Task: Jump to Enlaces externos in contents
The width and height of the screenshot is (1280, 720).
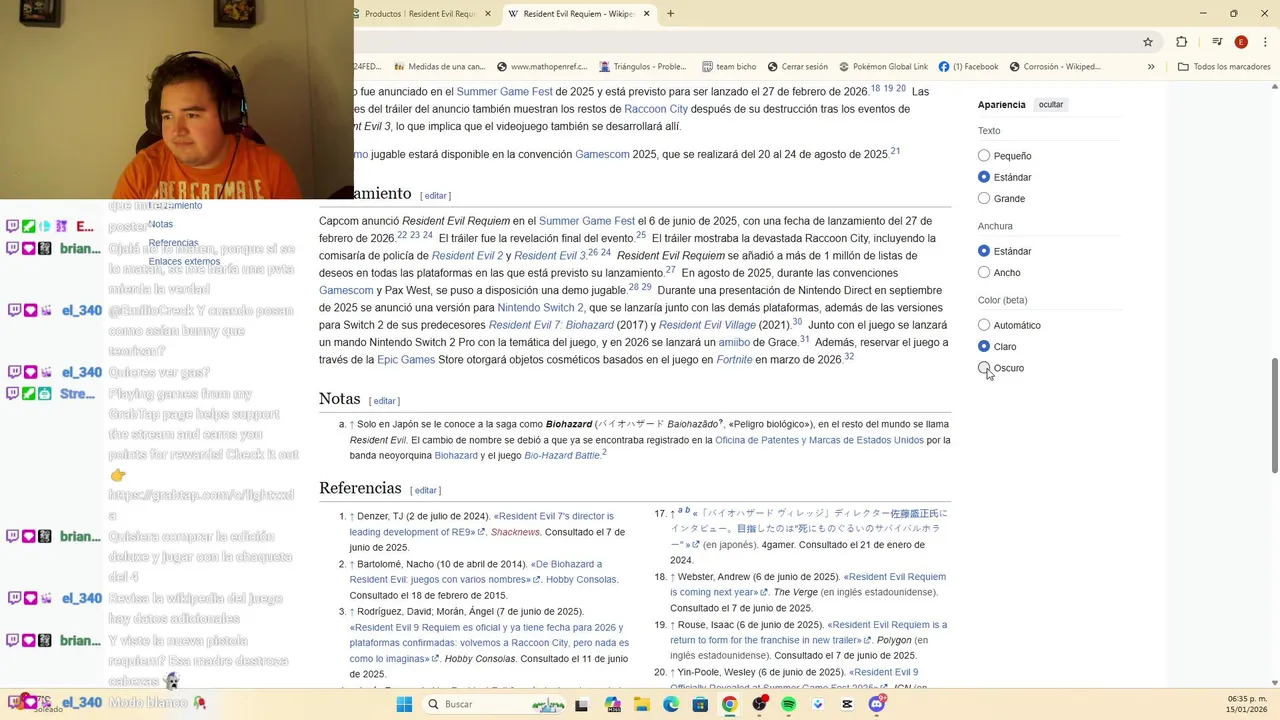Action: (184, 262)
